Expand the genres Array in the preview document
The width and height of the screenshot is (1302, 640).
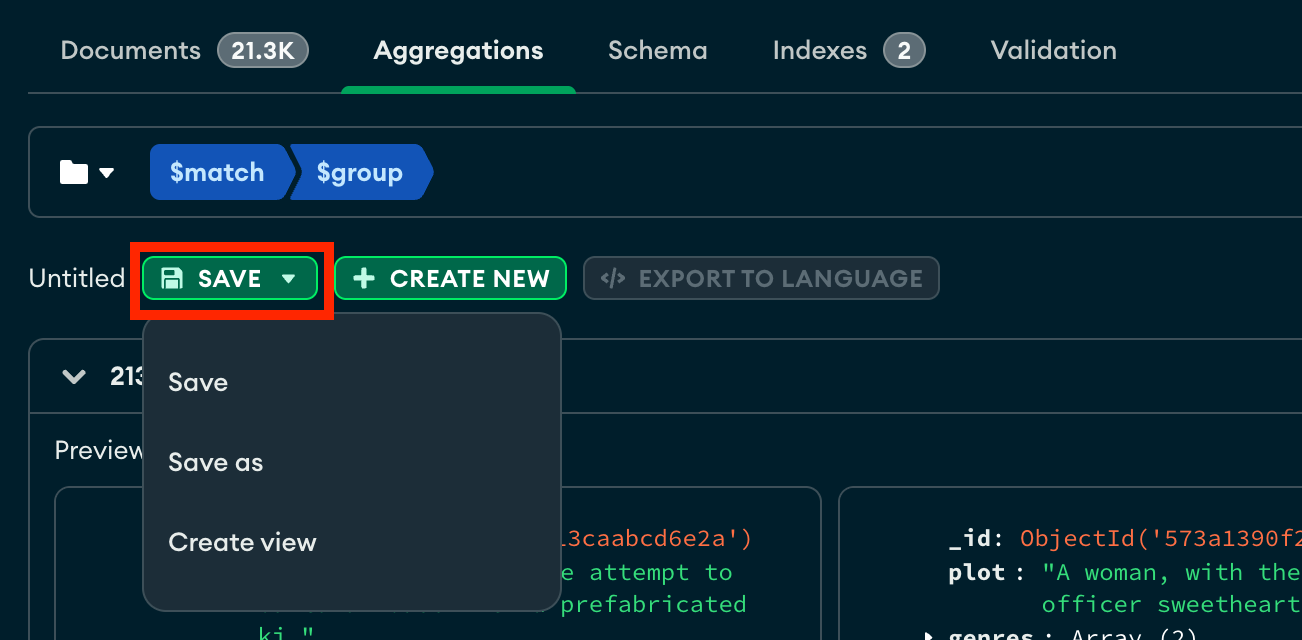[x=928, y=633]
